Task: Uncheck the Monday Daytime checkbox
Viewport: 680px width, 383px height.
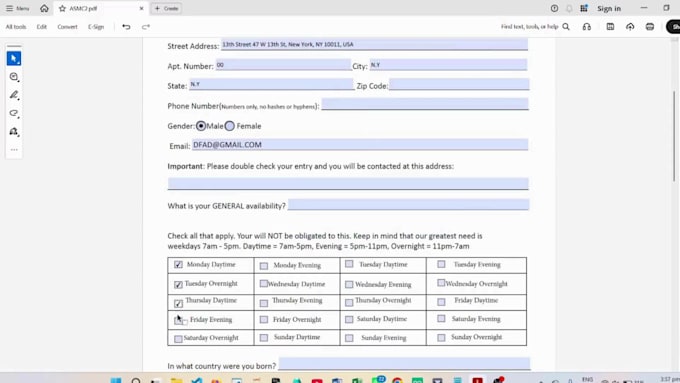Action: 178,265
